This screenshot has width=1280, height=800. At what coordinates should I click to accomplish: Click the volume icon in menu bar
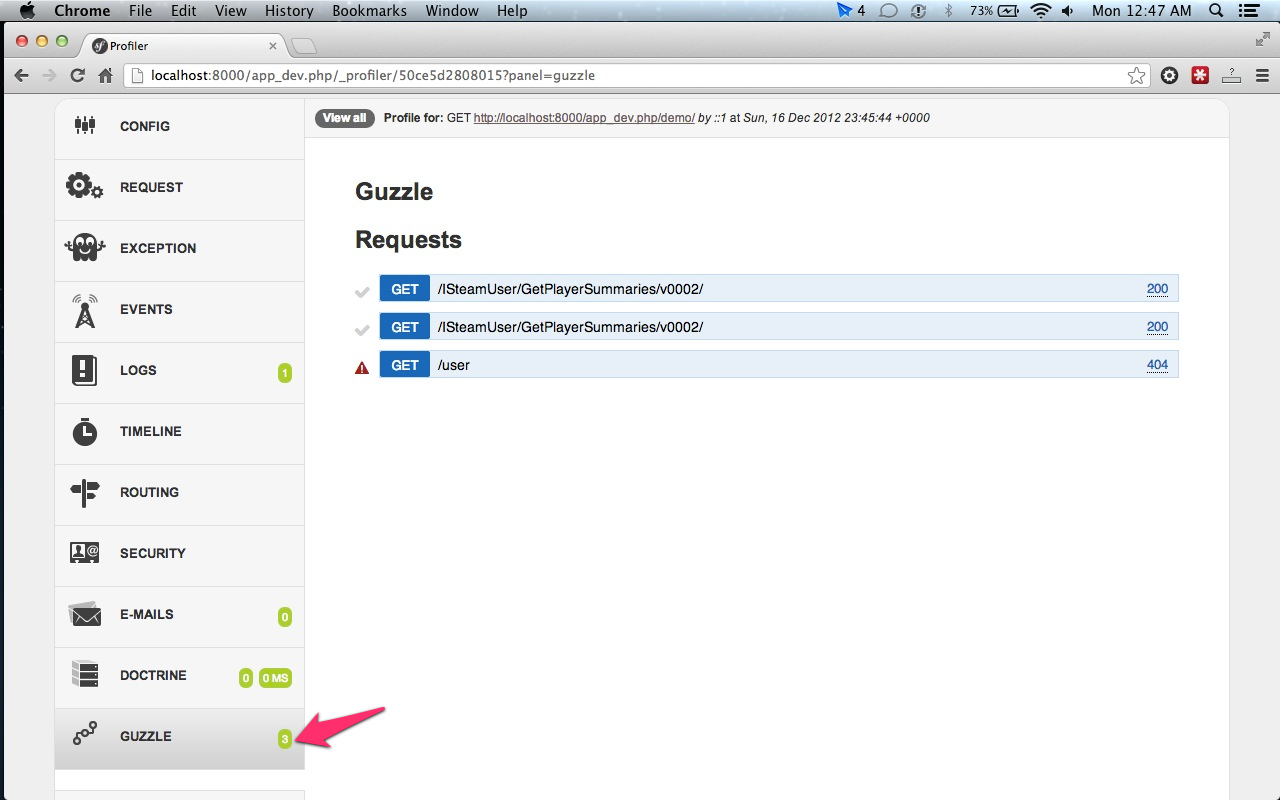point(1068,11)
